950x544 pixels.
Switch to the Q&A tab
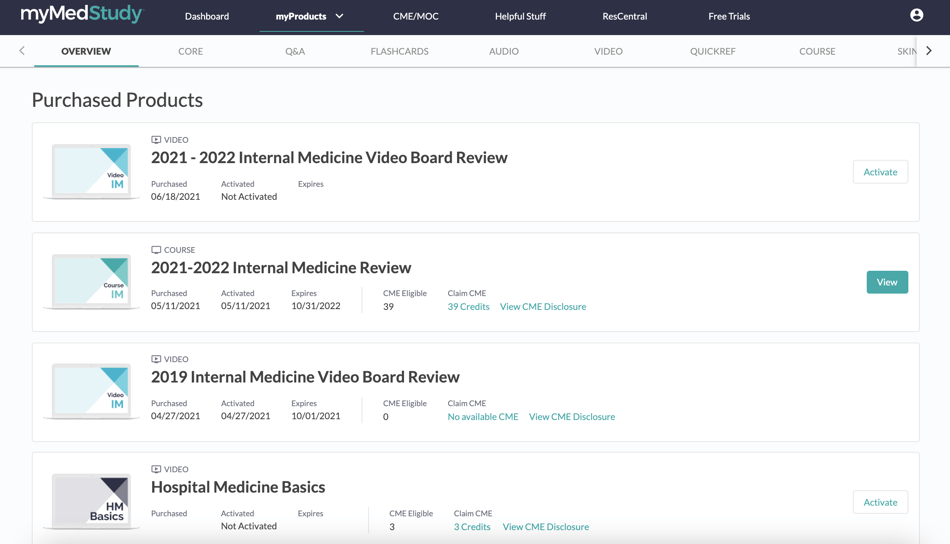295,51
